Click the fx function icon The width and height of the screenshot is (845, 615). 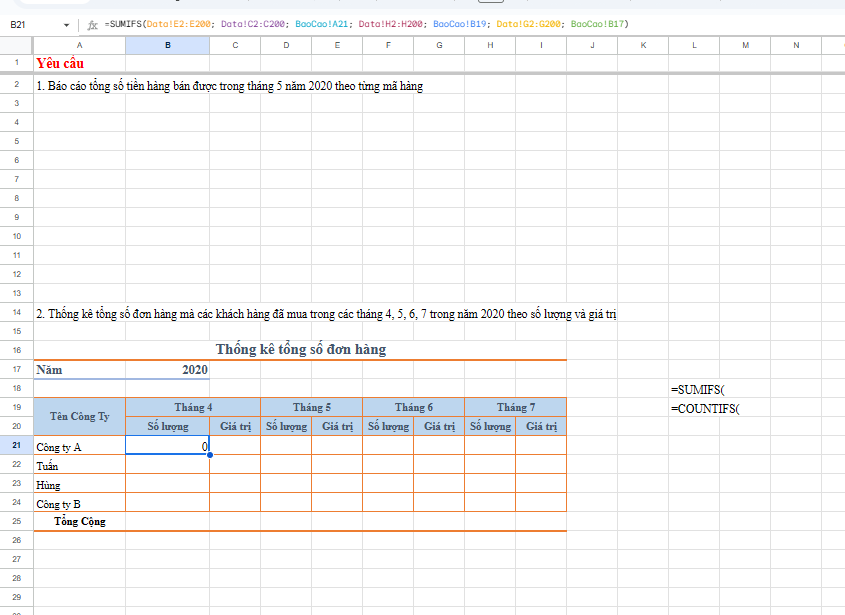(x=93, y=25)
